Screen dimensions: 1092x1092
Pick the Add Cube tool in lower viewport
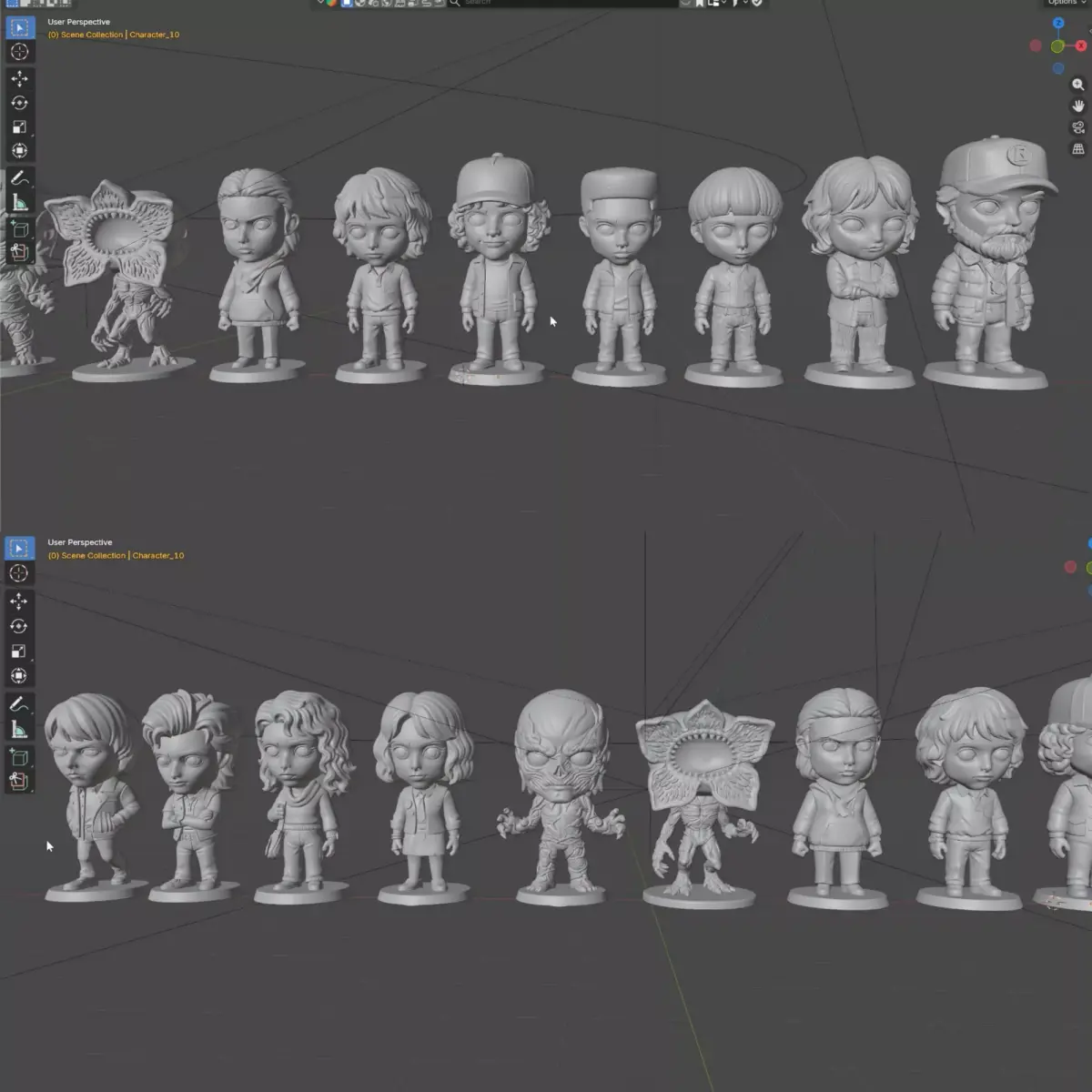click(19, 757)
